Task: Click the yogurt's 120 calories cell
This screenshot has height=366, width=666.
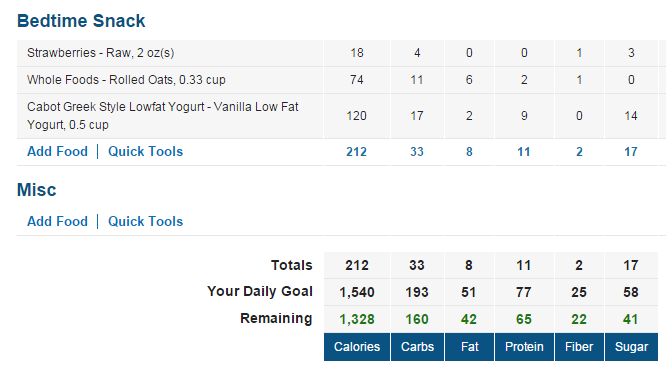Action: 356,116
